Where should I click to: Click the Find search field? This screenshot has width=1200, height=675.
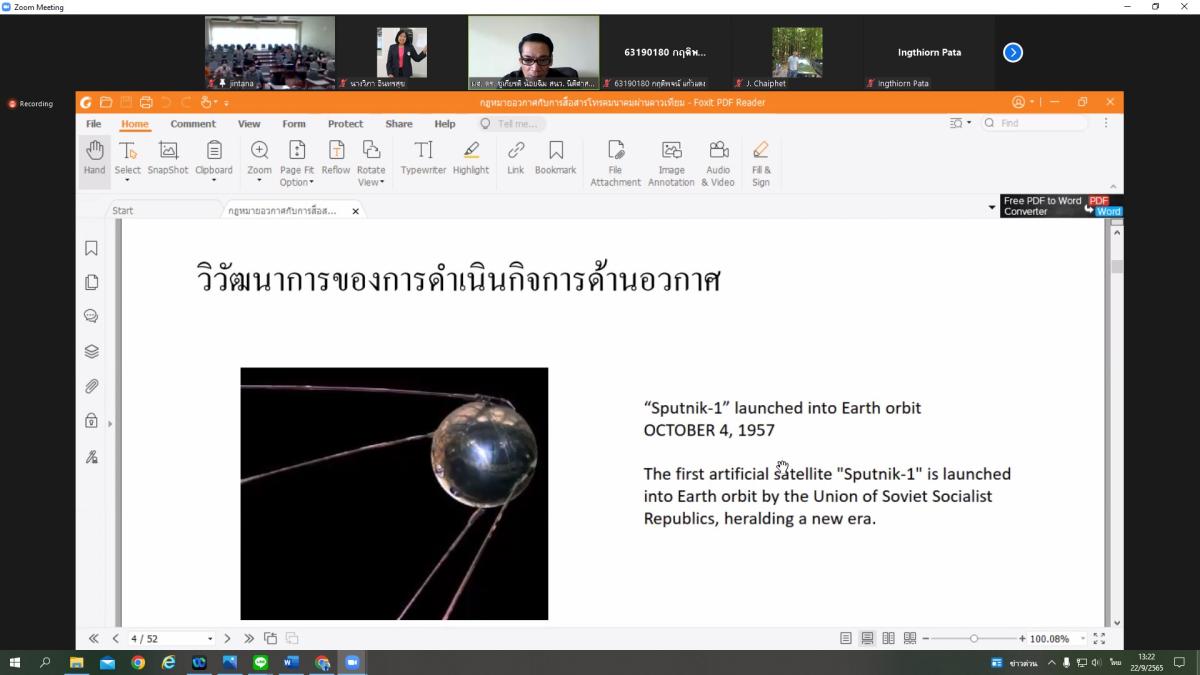pos(1034,123)
